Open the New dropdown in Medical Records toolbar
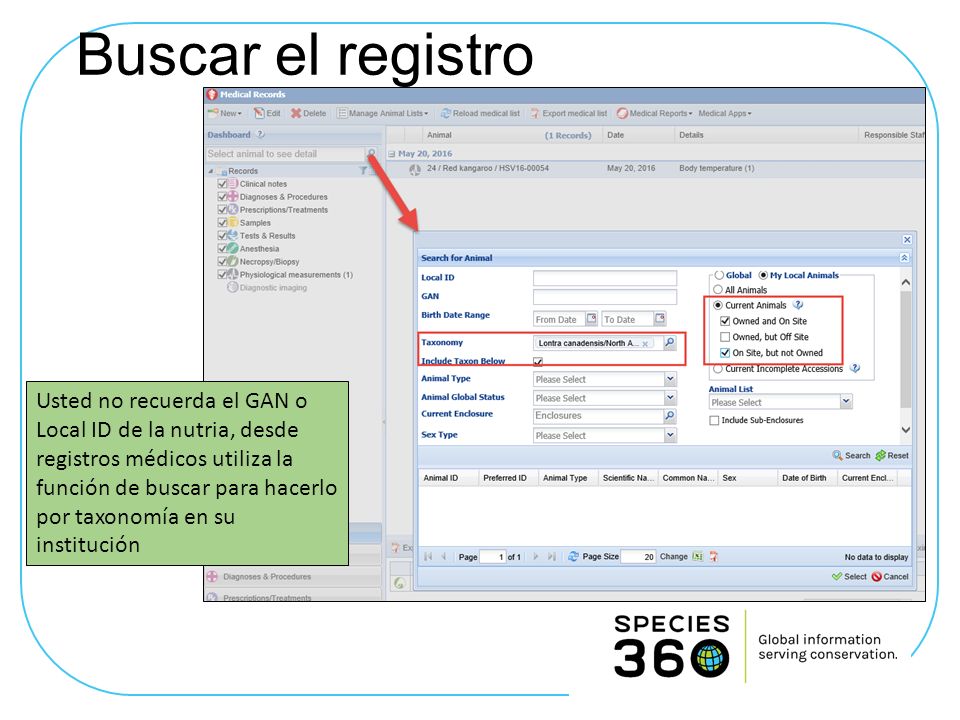The image size is (960, 720). pos(225,113)
